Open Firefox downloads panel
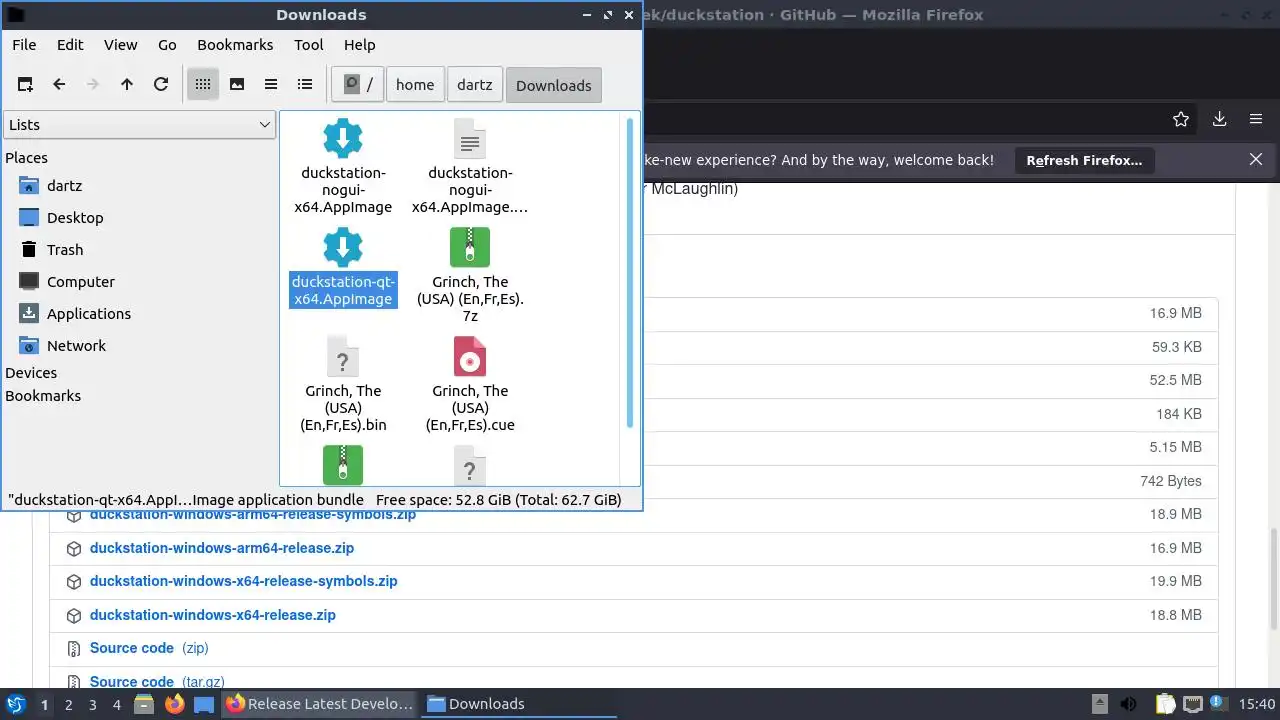1280x720 pixels. click(x=1219, y=119)
